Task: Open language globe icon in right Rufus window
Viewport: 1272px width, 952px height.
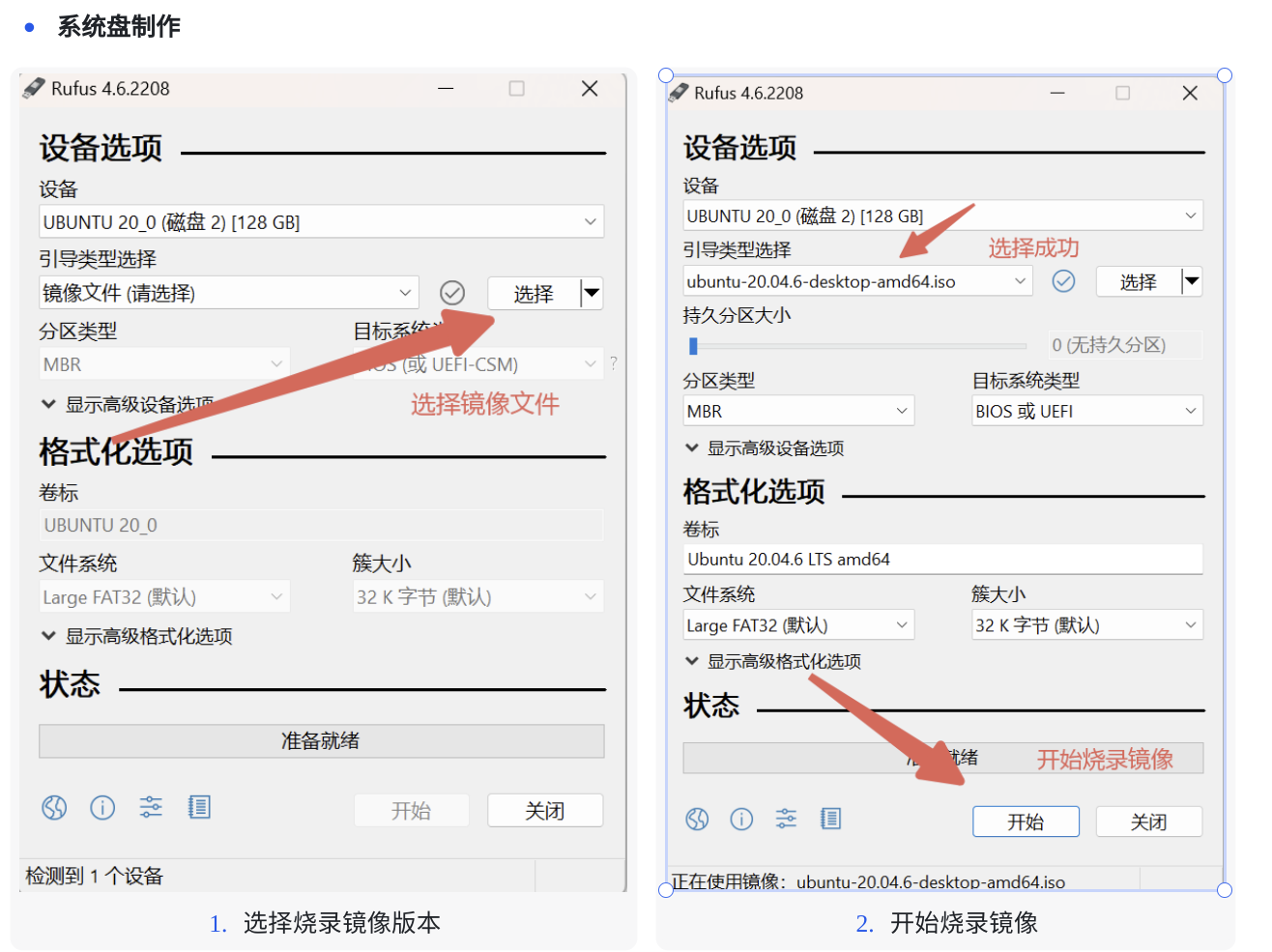Action: tap(697, 820)
